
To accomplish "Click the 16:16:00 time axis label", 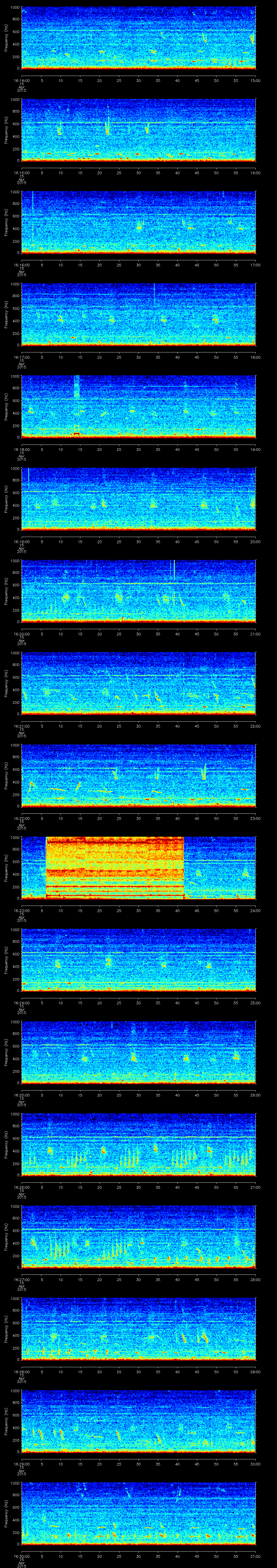I will [x=21, y=265].
